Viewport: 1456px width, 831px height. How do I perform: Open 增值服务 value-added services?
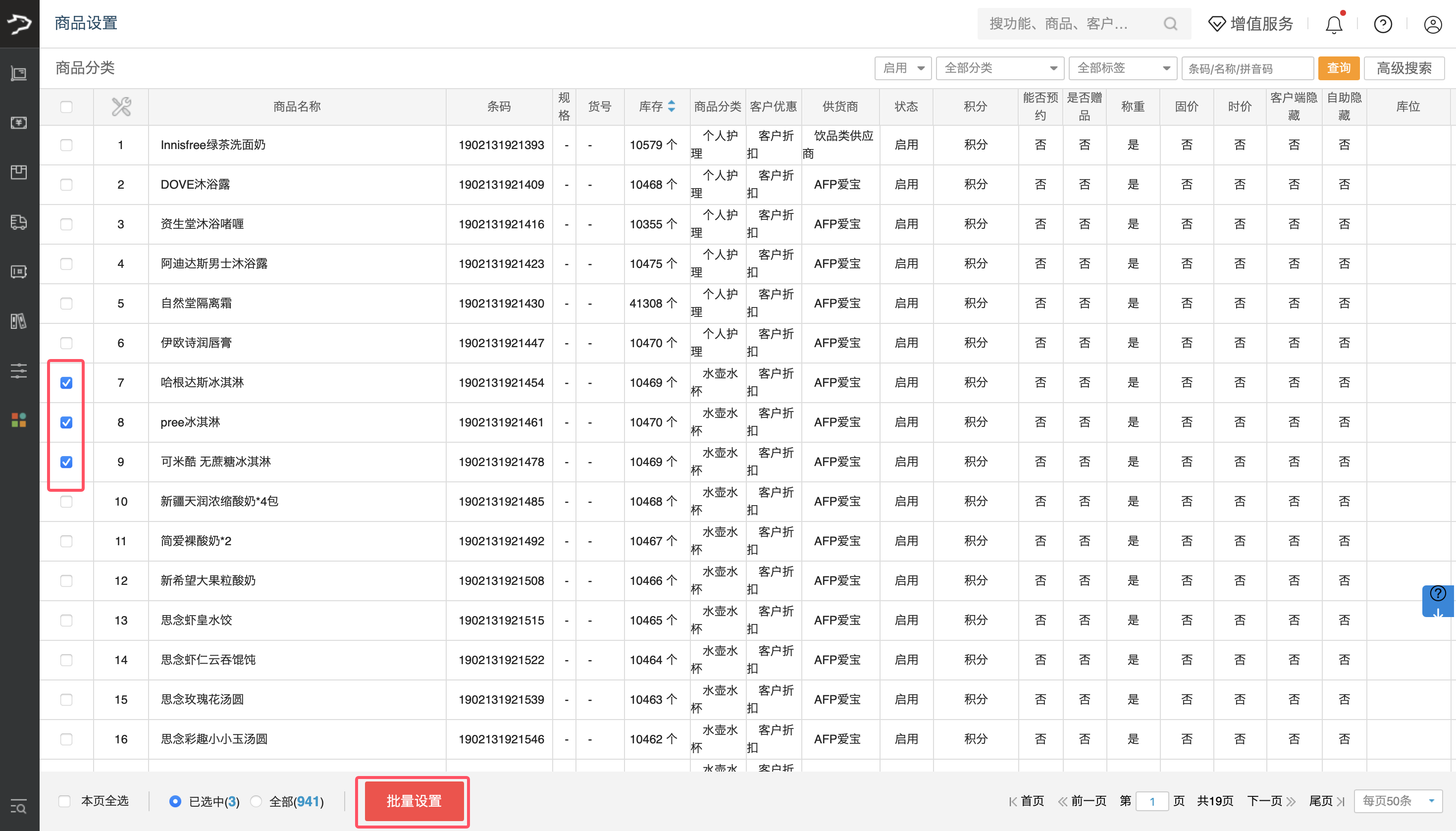(1250, 24)
